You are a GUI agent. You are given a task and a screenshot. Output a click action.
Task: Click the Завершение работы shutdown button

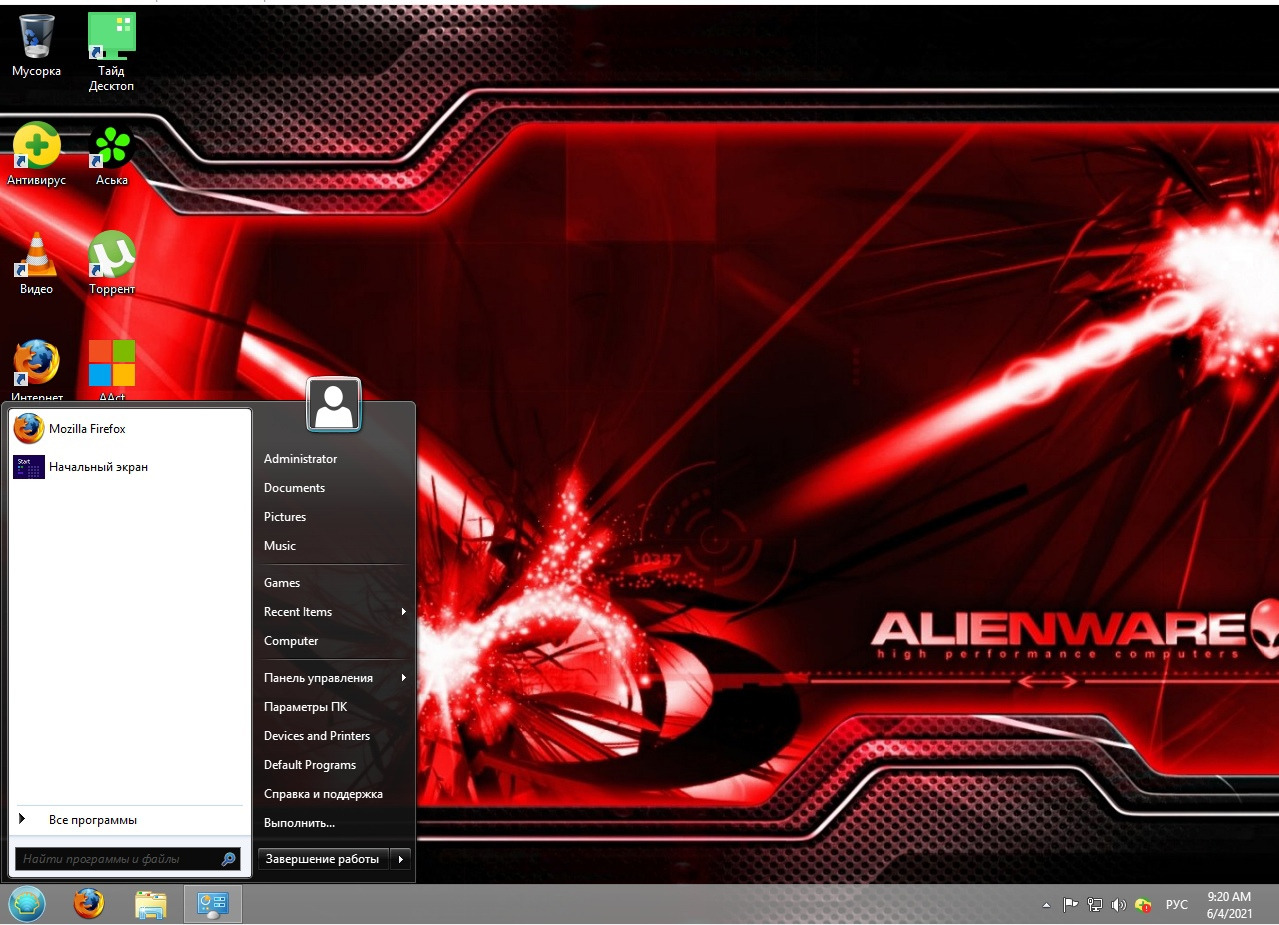tap(323, 859)
